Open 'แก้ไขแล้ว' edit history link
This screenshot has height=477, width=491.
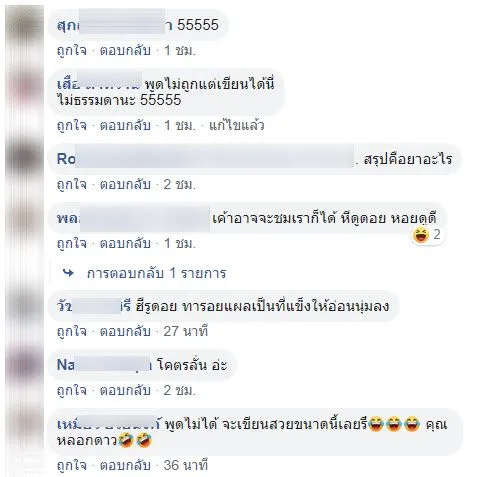(237, 126)
